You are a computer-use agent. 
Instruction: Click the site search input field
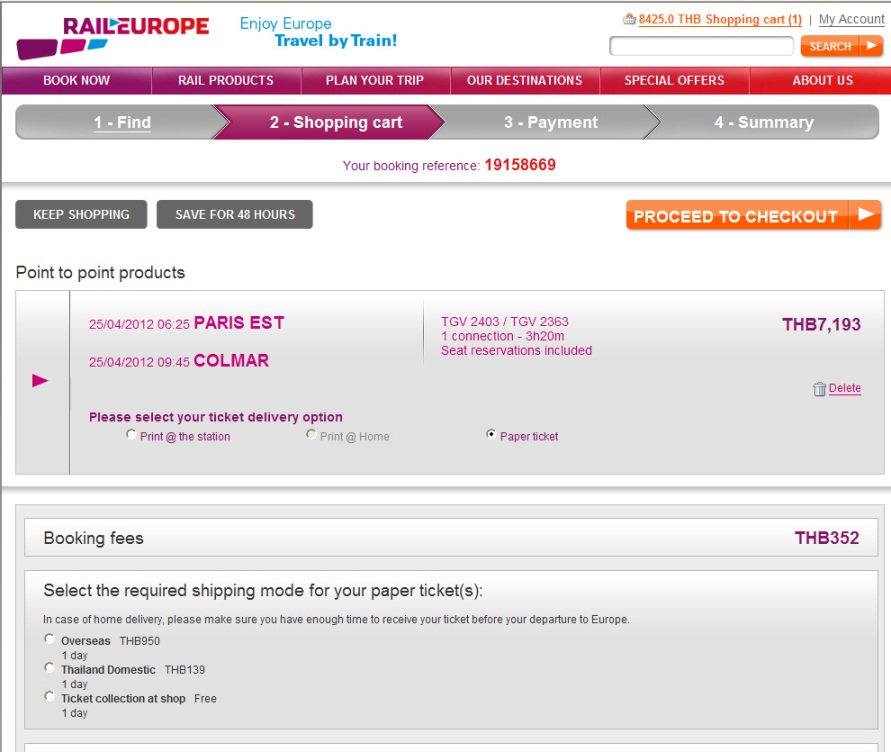[x=701, y=46]
